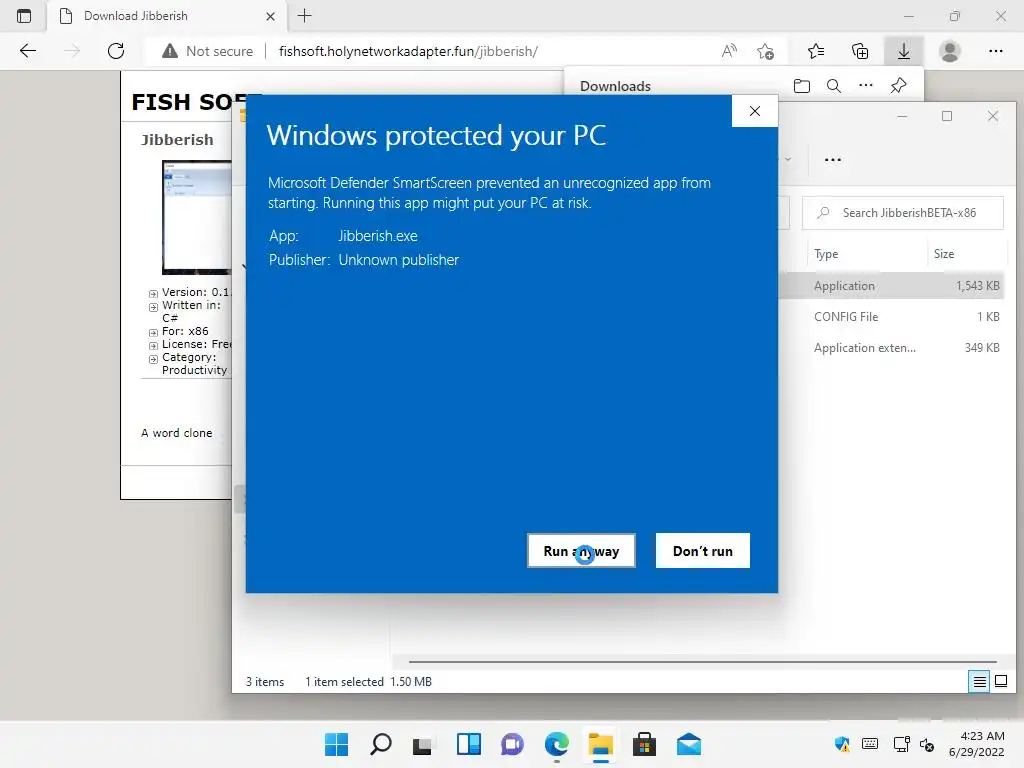
Task: Search downloads with the magnifier icon
Action: (834, 86)
